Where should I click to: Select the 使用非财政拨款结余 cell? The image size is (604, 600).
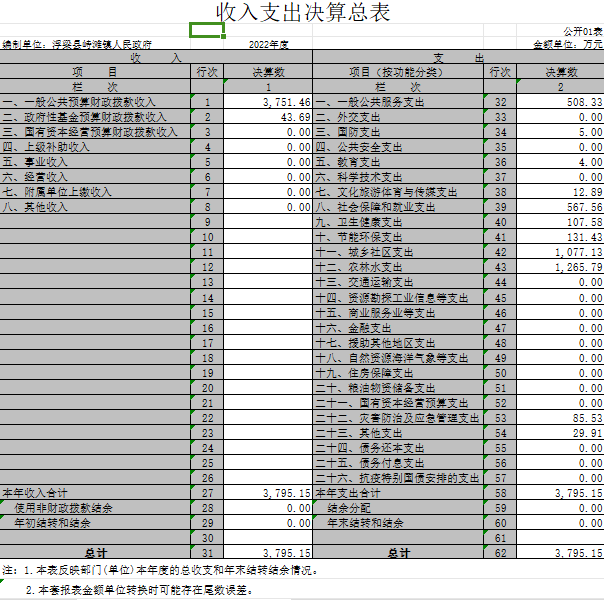pyautogui.click(x=63, y=508)
